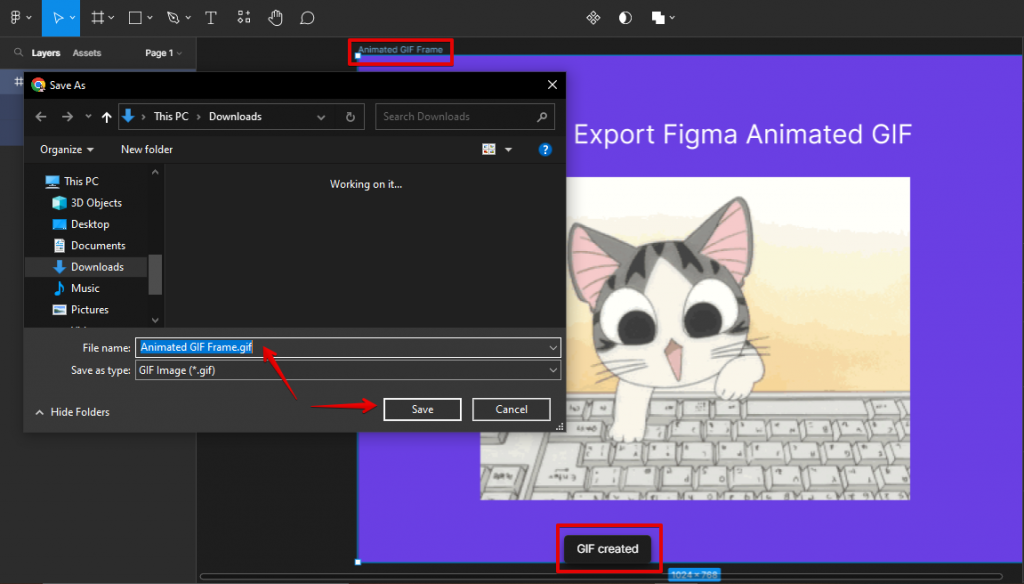Select Documents in folder tree

pyautogui.click(x=89, y=246)
